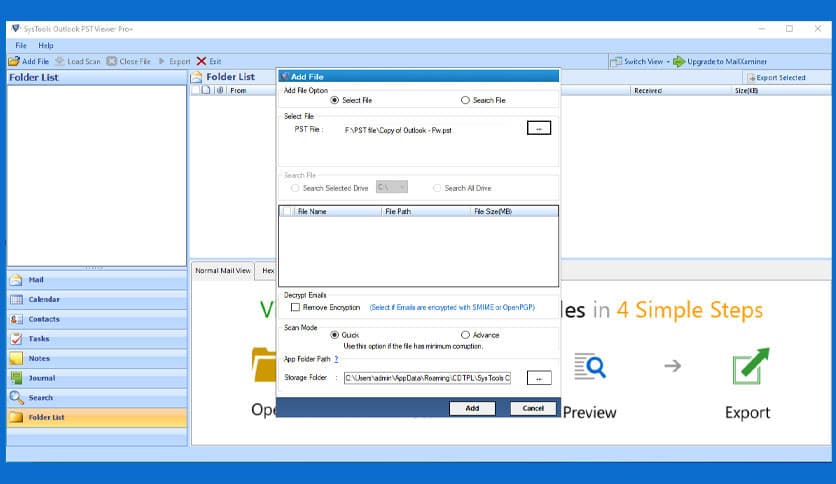Click the Export toolbar button
The width and height of the screenshot is (836, 484).
click(174, 61)
